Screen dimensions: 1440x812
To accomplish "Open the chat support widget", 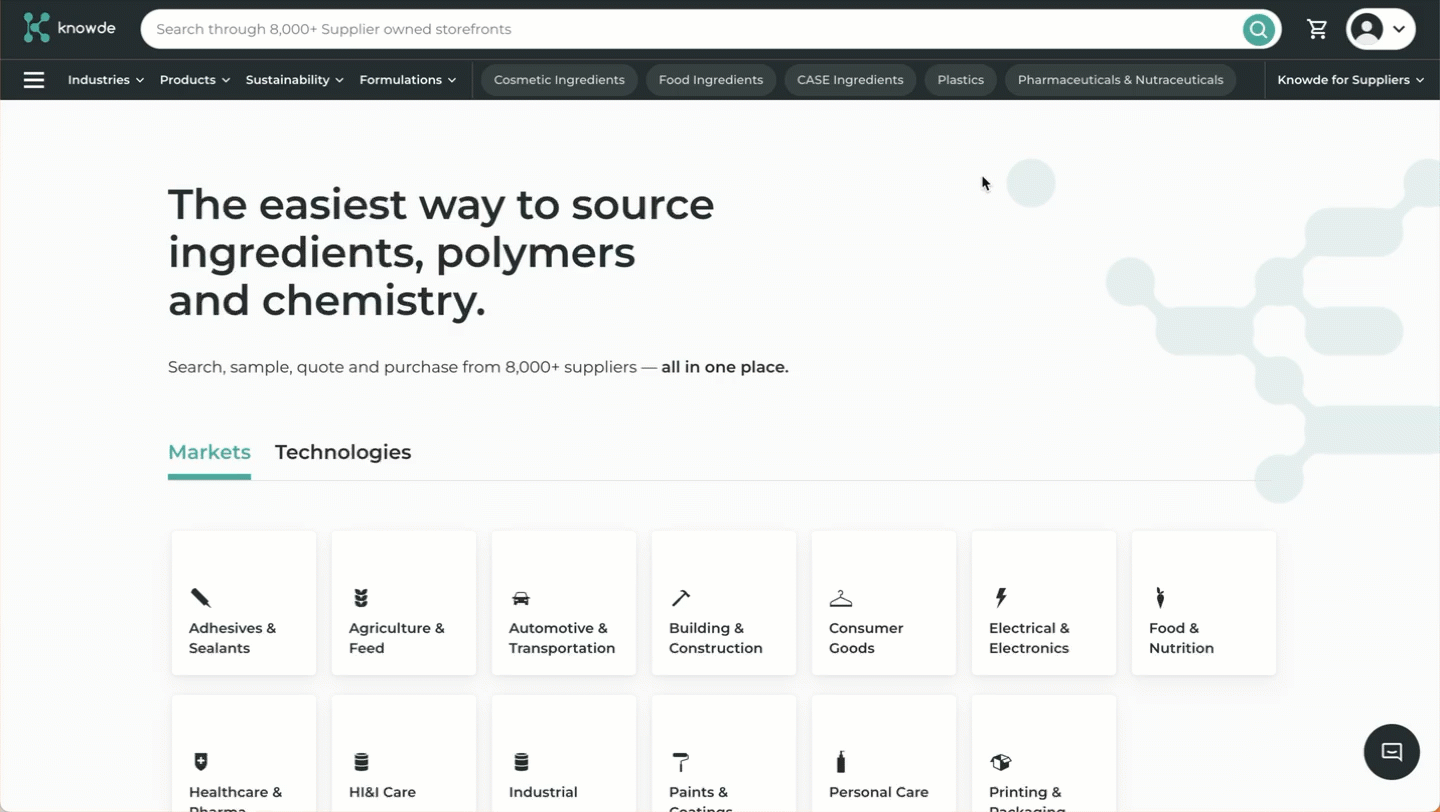I will [1391, 752].
